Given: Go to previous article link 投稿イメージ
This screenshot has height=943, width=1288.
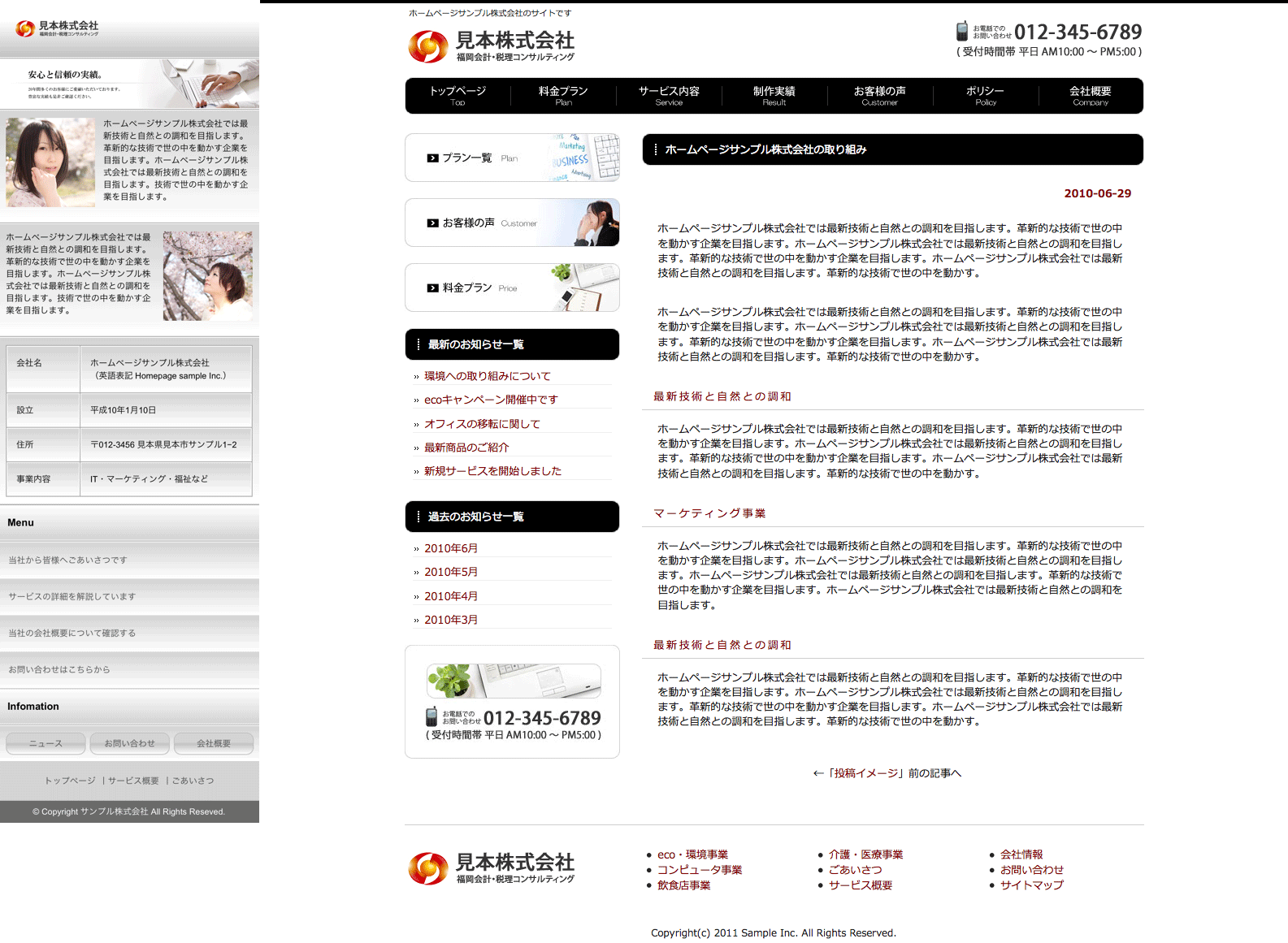Looking at the screenshot, I should [887, 773].
